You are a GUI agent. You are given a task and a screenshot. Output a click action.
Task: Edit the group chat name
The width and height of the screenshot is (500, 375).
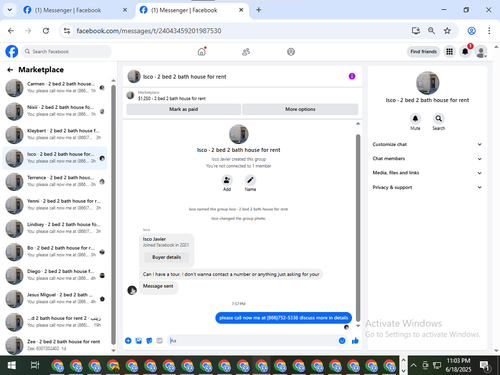coord(250,180)
